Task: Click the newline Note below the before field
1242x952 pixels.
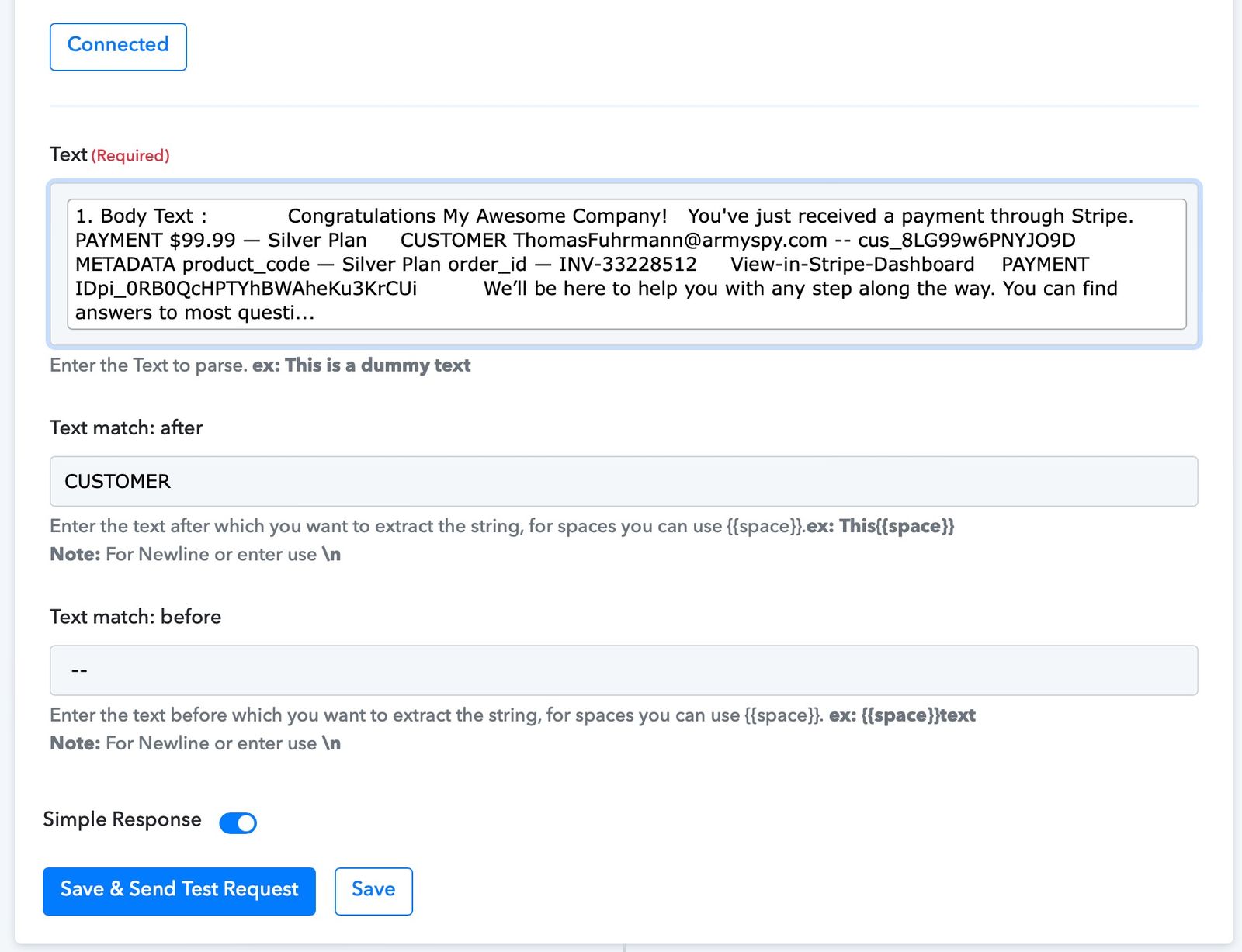Action: coord(195,743)
